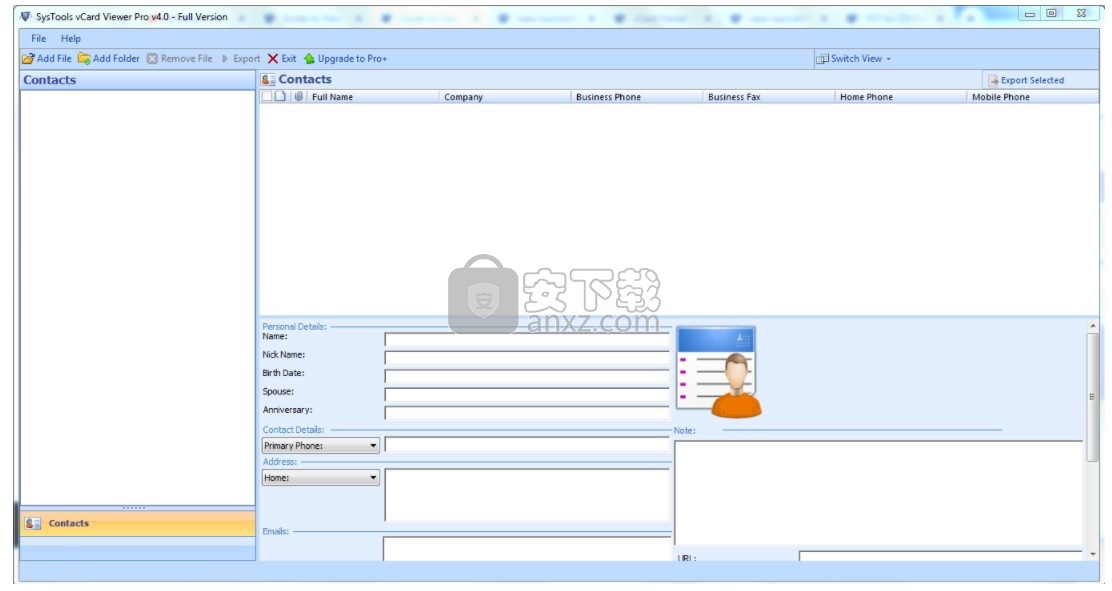1112x591 pixels.
Task: Open the Home address type dropdown
Action: (x=321, y=478)
